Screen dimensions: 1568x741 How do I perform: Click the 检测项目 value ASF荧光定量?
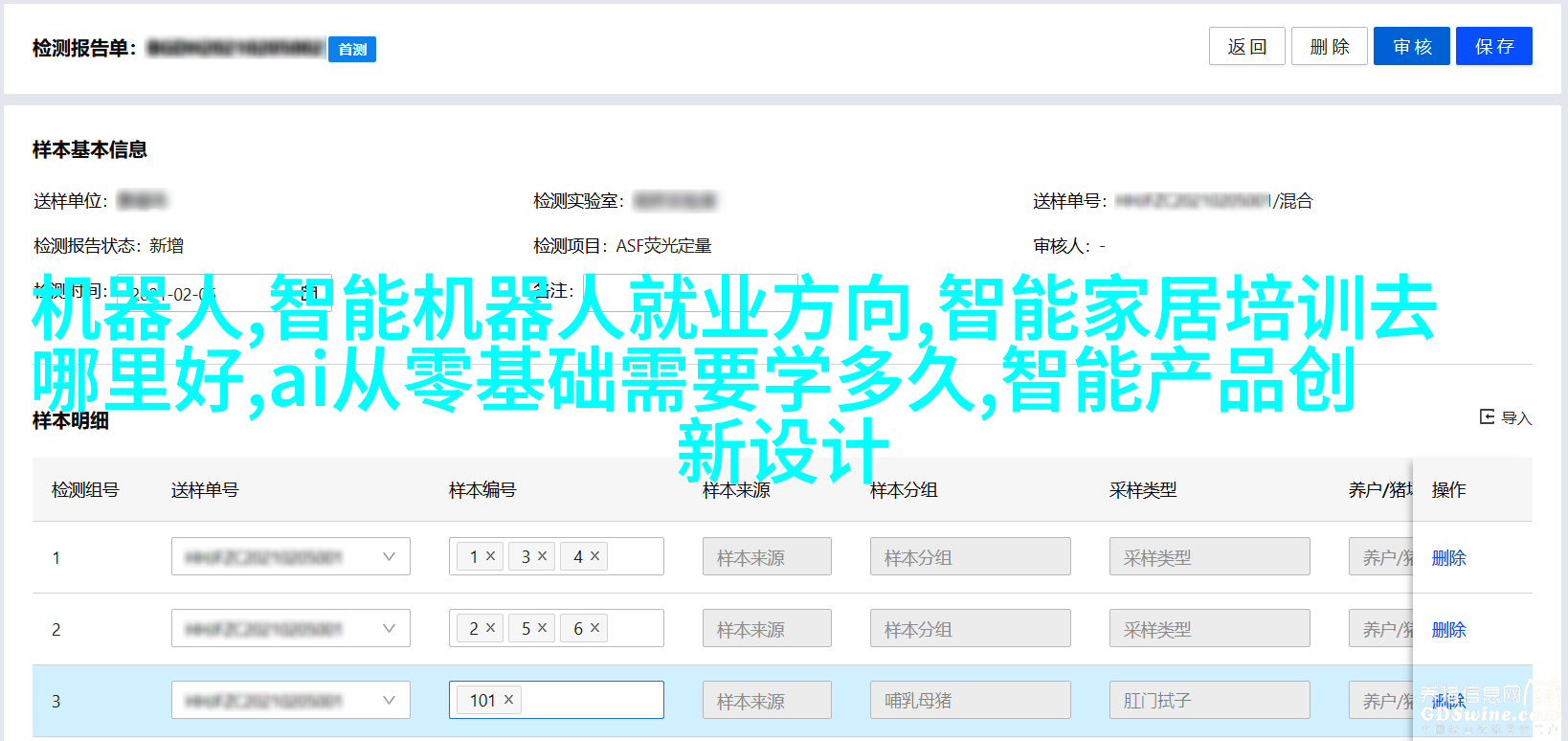tap(663, 246)
